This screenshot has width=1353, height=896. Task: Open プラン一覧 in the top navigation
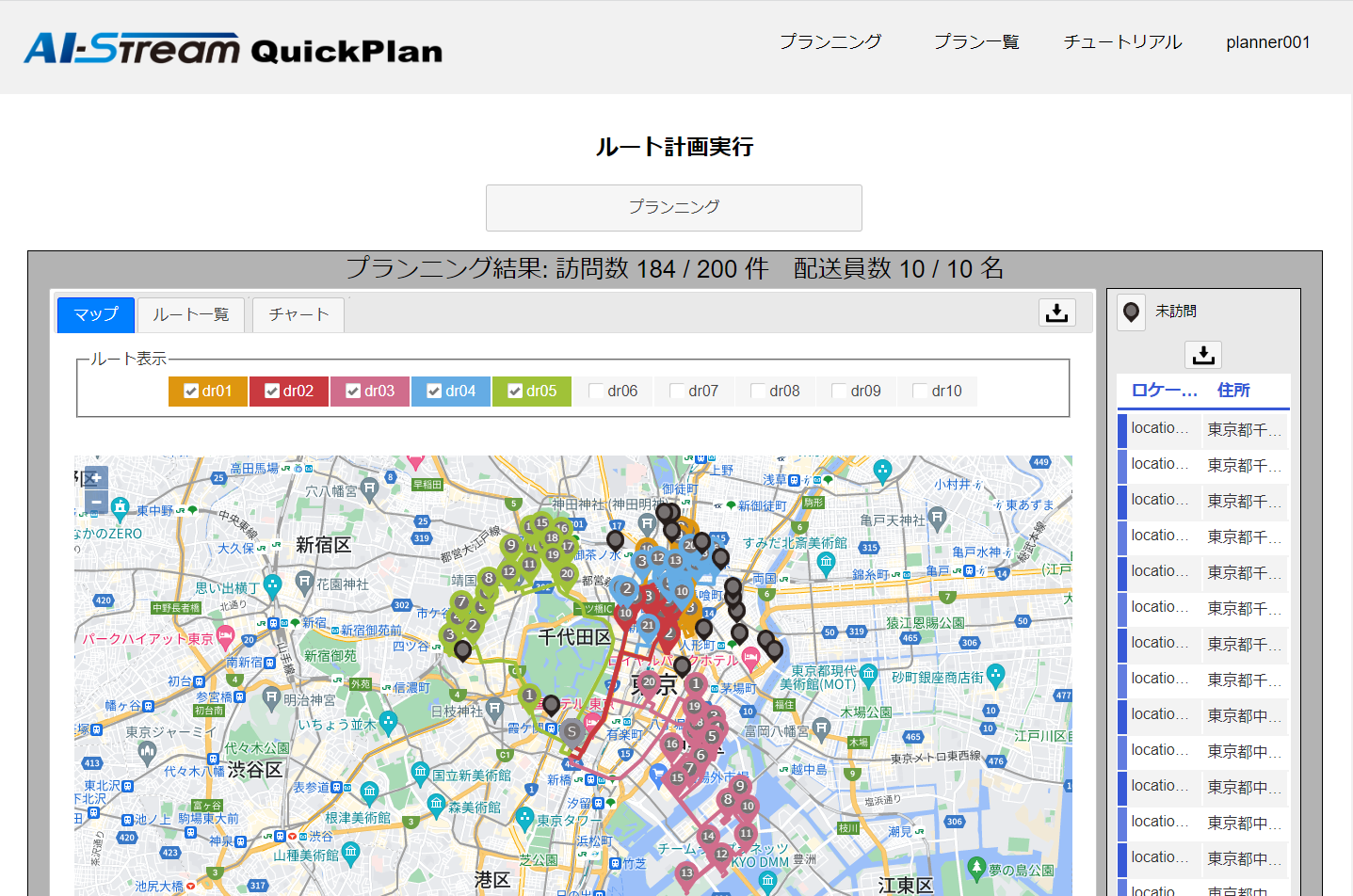coord(975,42)
